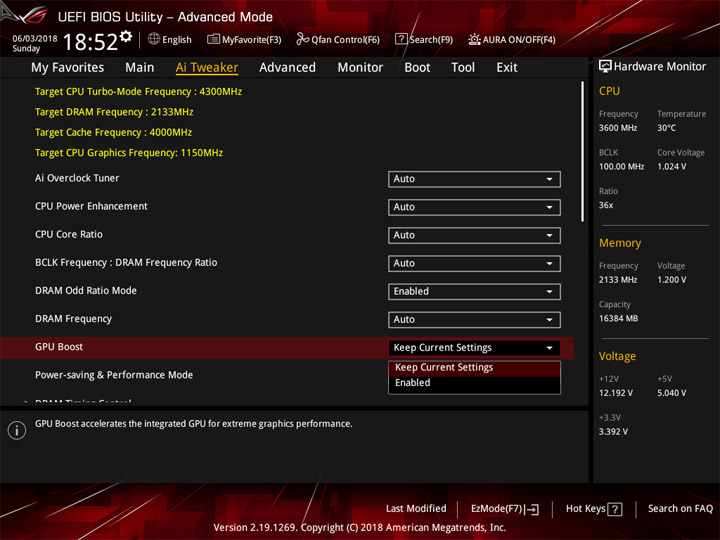
Task: Select the CPU Power Enhancement label
Action: coord(91,206)
